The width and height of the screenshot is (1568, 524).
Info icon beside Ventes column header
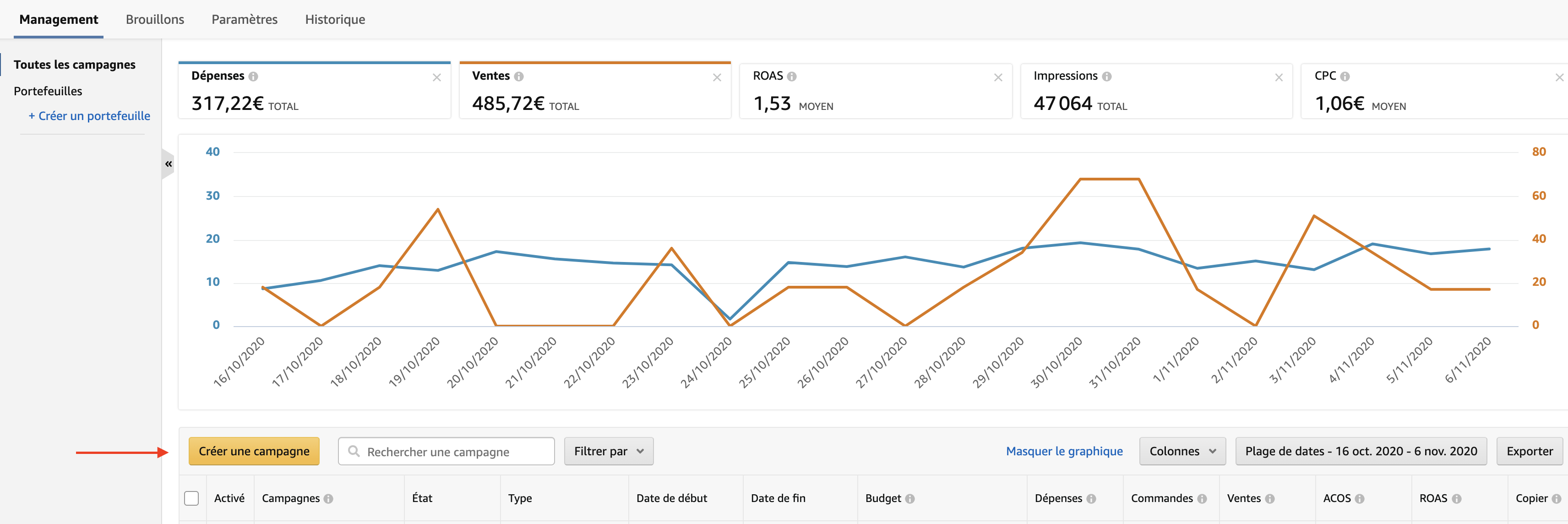tap(1269, 498)
